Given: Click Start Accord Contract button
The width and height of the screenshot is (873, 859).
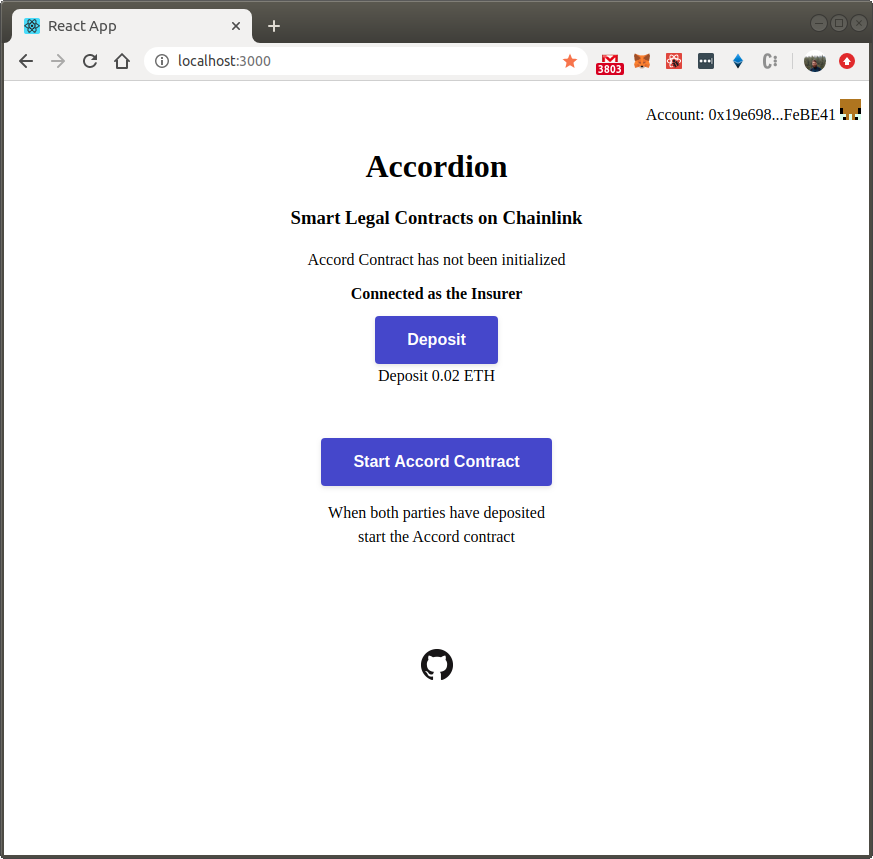Looking at the screenshot, I should pyautogui.click(x=436, y=462).
